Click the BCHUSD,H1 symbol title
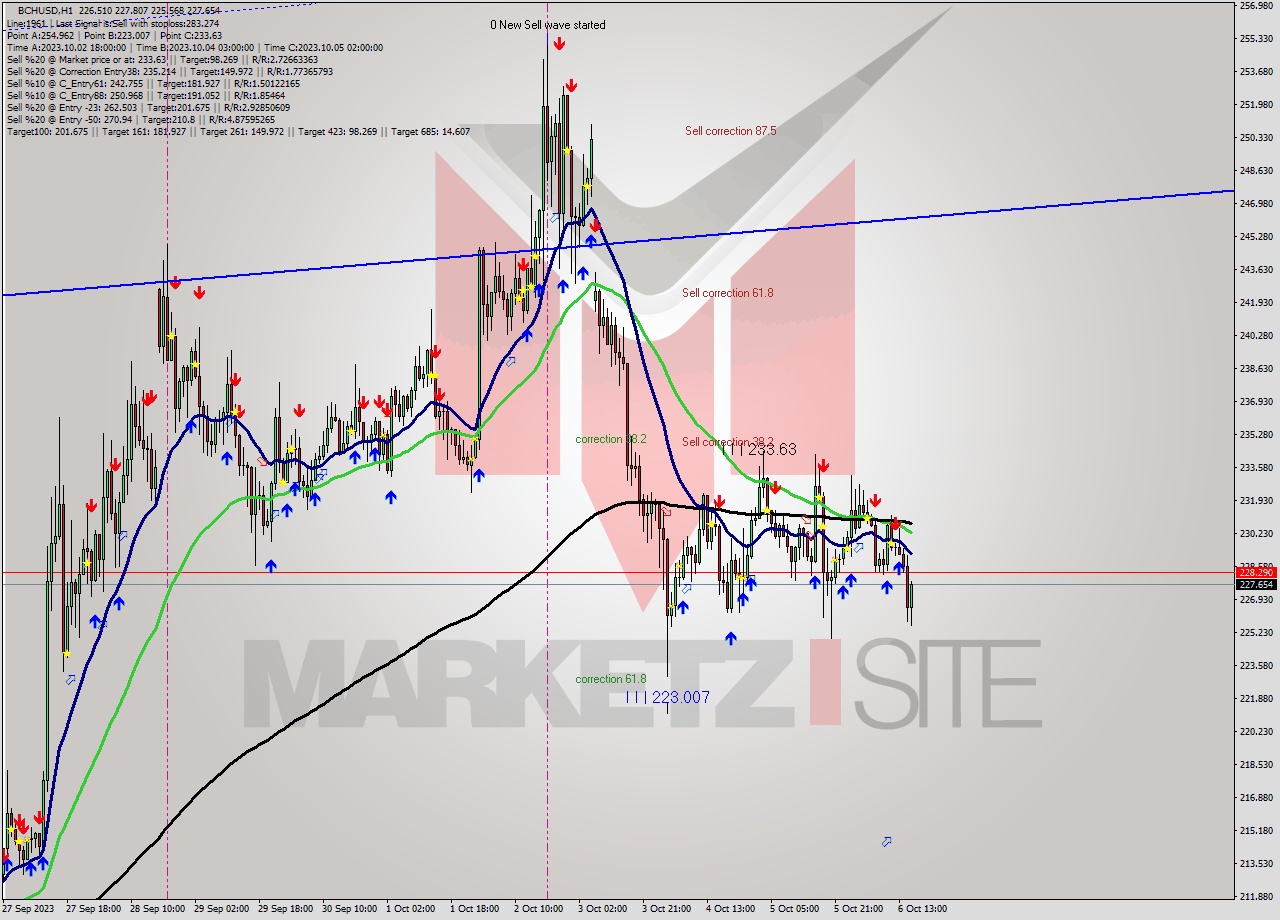 click(45, 11)
